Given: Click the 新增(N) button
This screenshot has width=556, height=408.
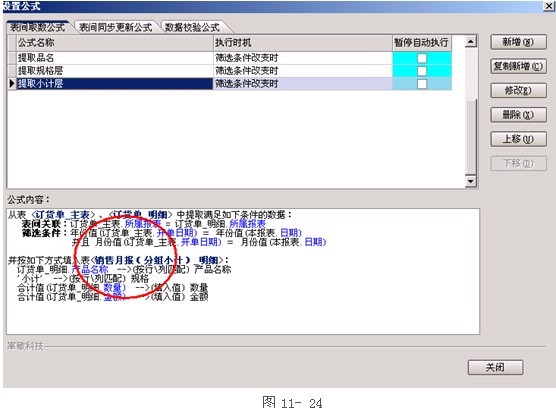Looking at the screenshot, I should (518, 42).
